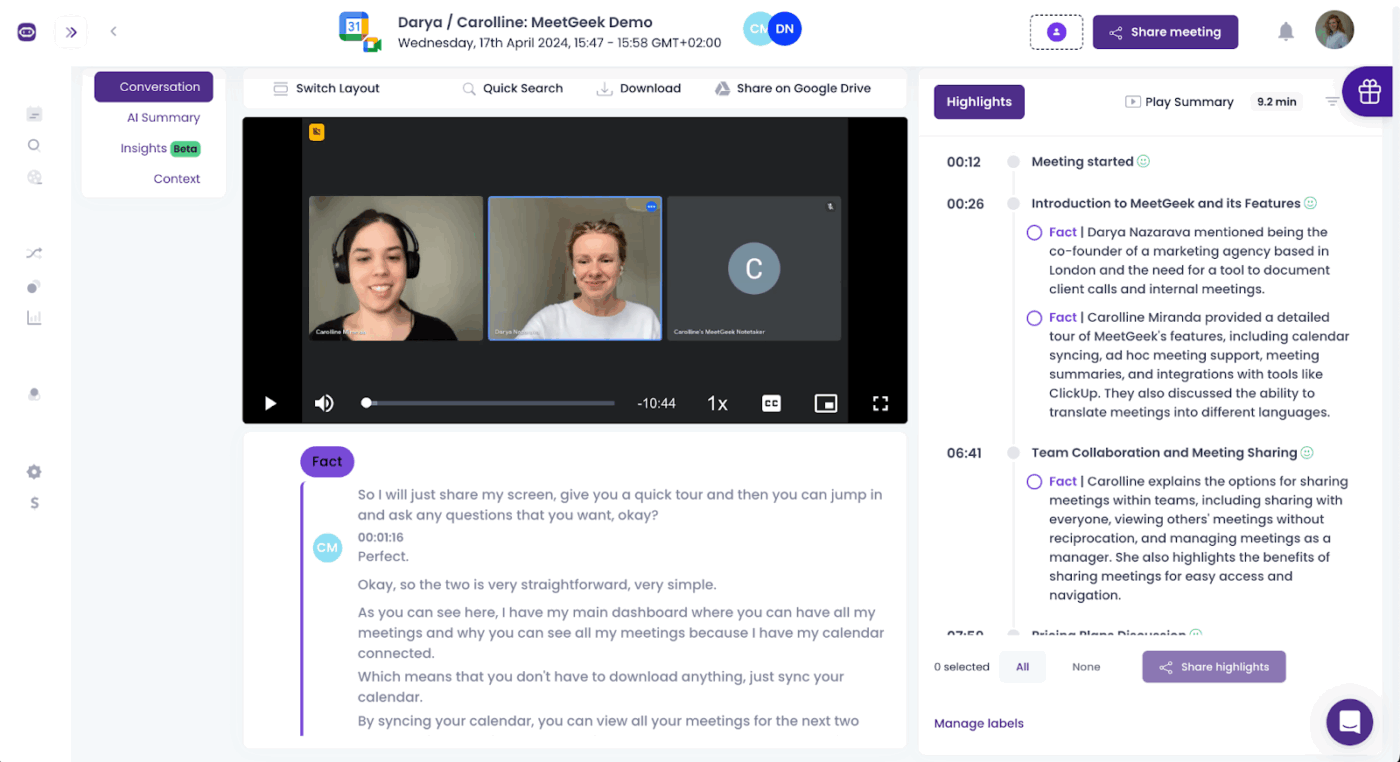1400x762 pixels.
Task: Click Share on Google Drive
Action: click(793, 88)
